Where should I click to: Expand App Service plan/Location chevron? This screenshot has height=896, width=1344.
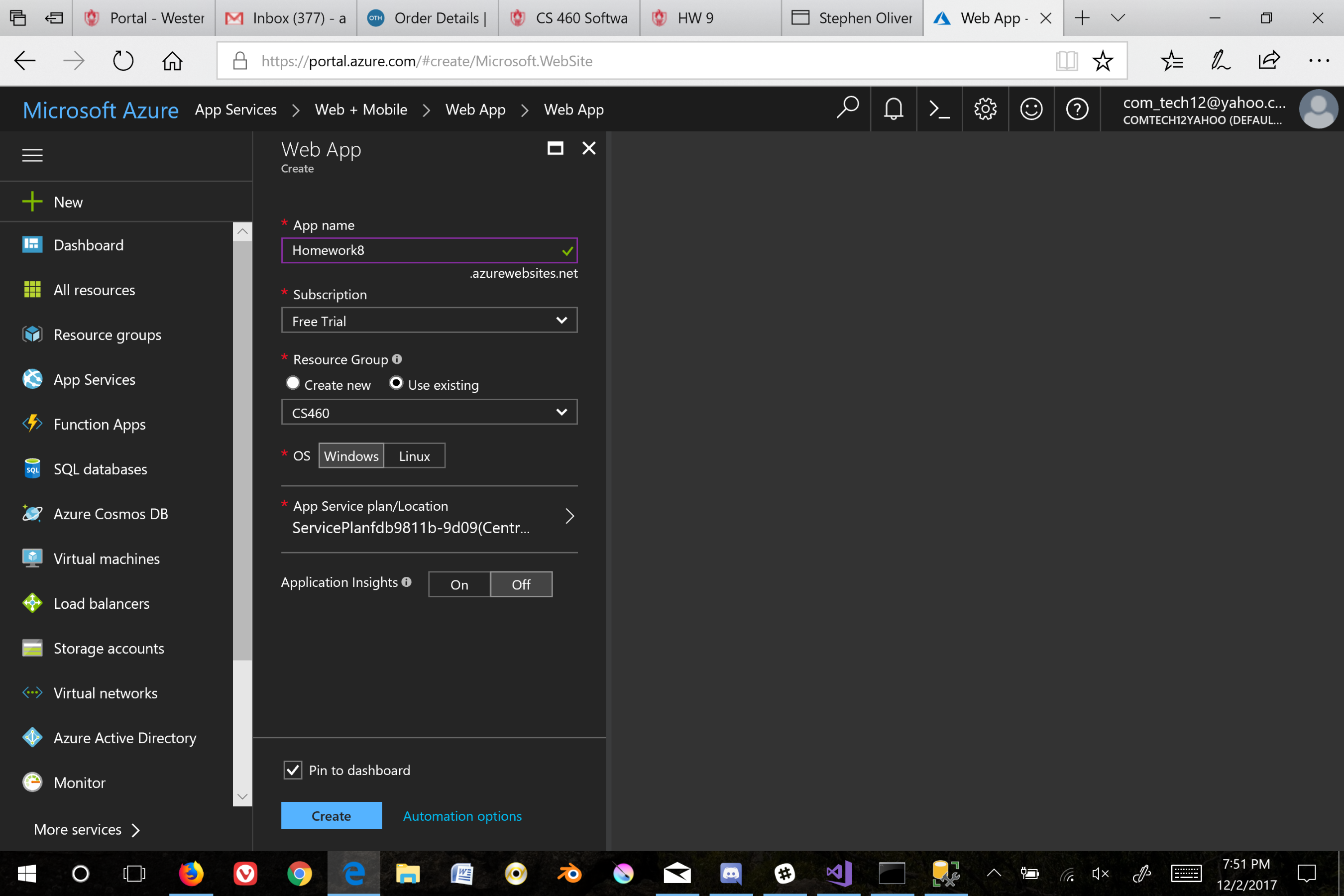(569, 516)
